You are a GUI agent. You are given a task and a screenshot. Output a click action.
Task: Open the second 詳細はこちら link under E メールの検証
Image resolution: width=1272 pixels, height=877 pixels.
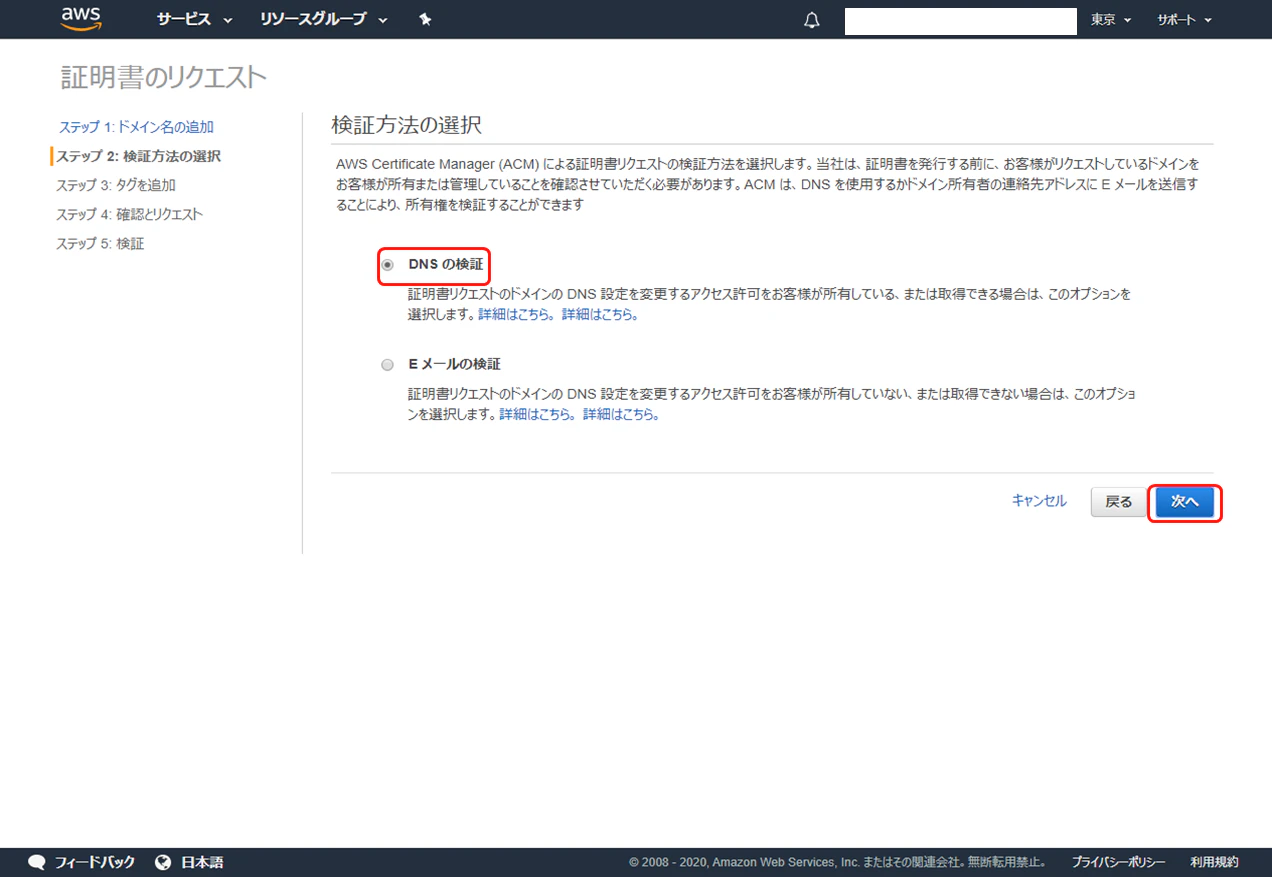click(x=622, y=414)
